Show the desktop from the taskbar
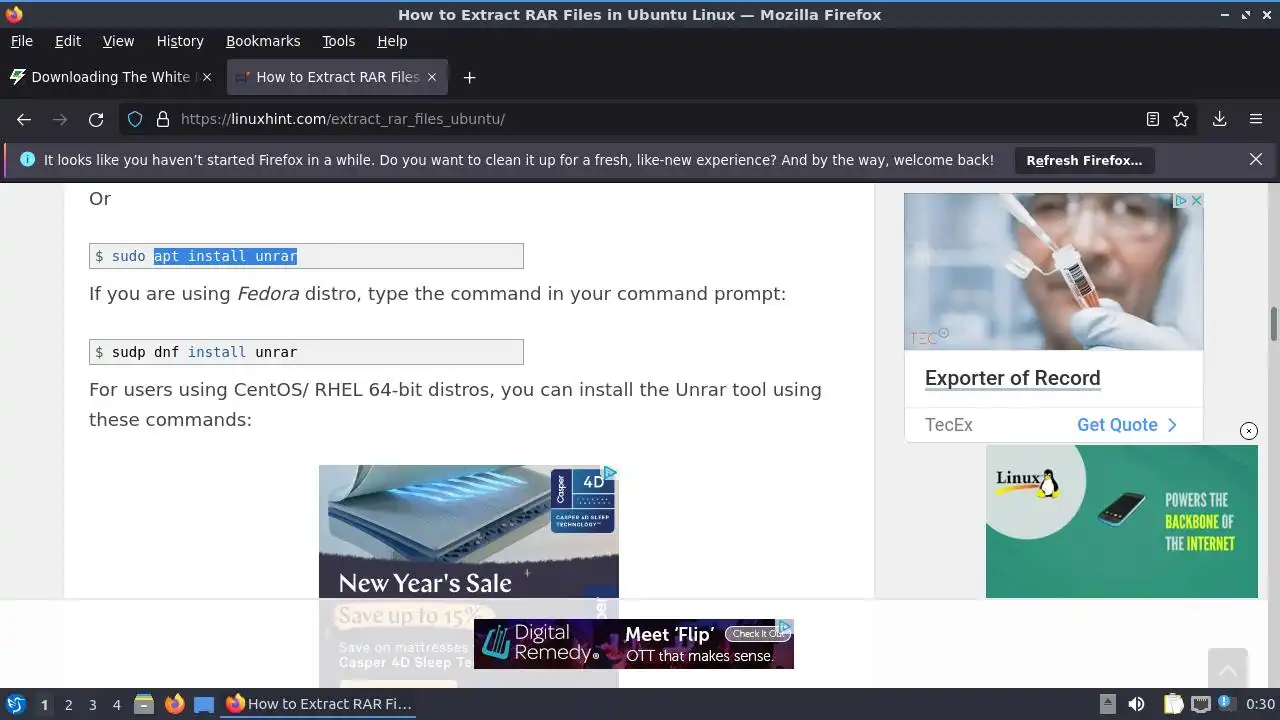The height and width of the screenshot is (720, 1280). pyautogui.click(x=204, y=704)
